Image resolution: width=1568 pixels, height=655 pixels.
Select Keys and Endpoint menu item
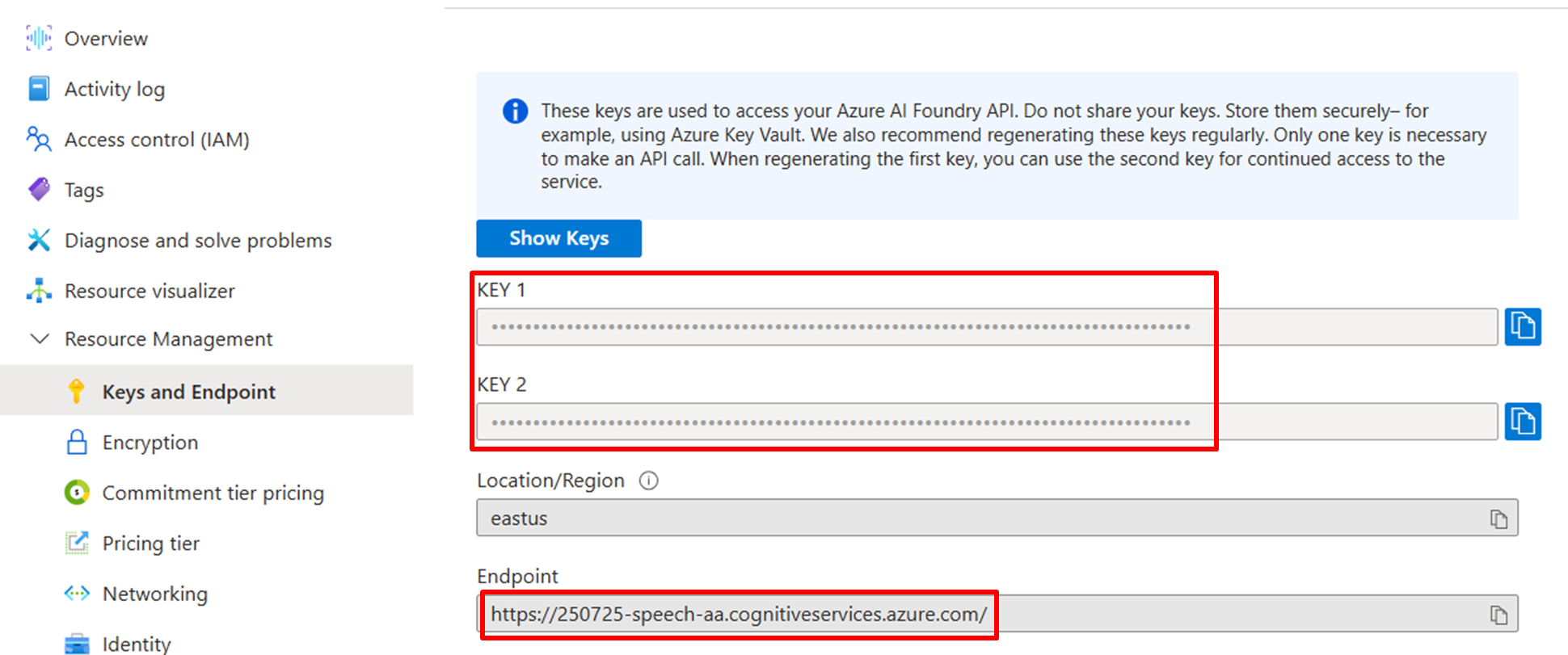click(188, 391)
